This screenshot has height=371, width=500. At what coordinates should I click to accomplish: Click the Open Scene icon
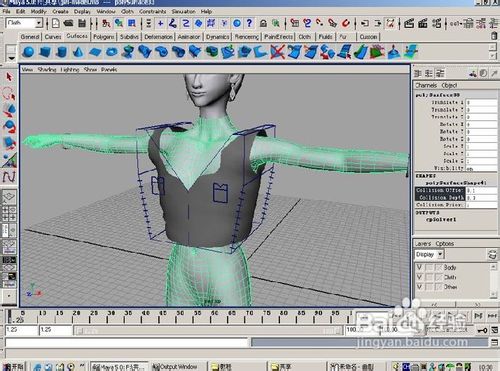click(x=68, y=23)
